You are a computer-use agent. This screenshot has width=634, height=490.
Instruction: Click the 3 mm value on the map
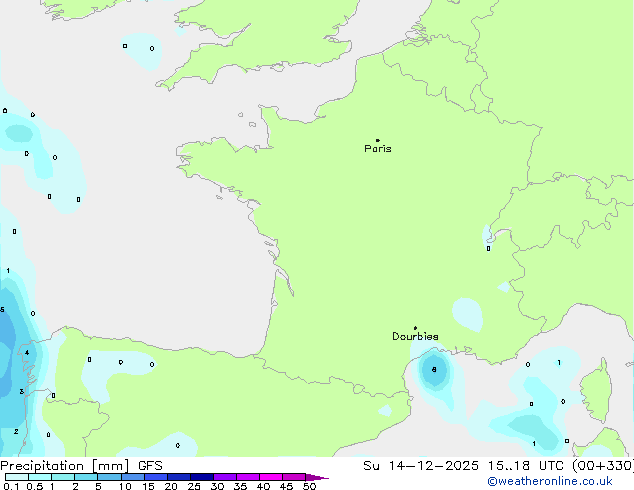(x=21, y=391)
